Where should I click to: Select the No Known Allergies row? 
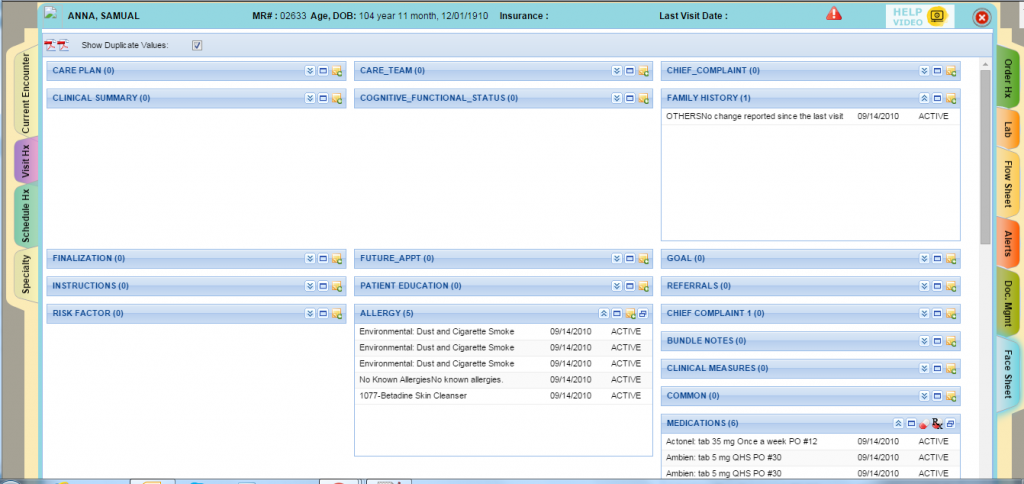(504, 379)
